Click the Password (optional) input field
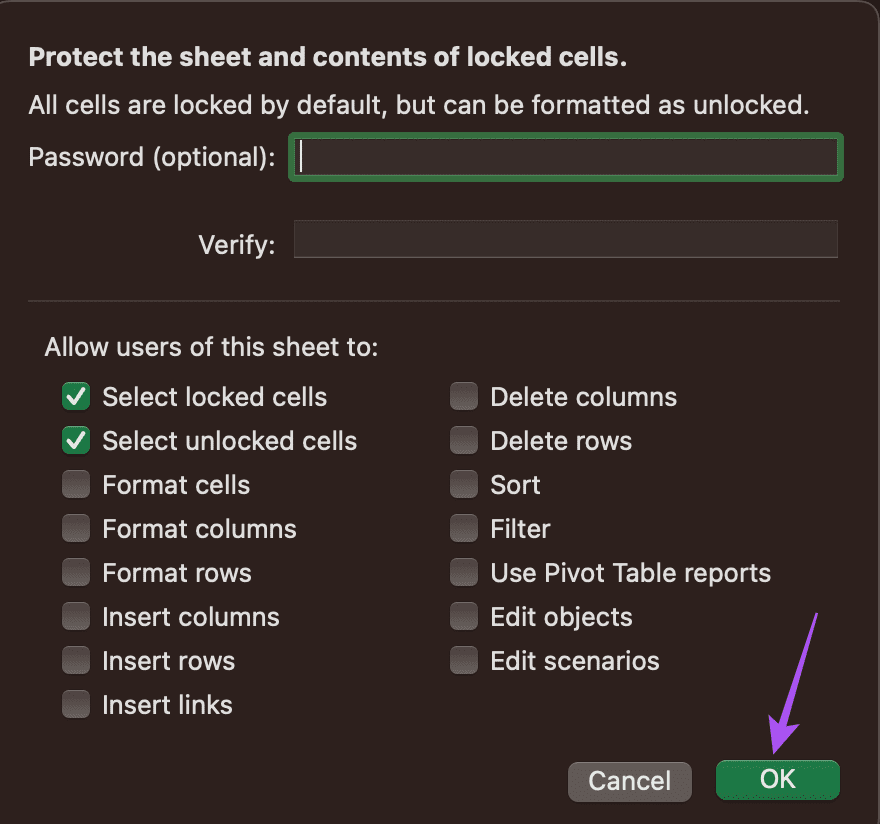The width and height of the screenshot is (880, 824). click(x=566, y=157)
